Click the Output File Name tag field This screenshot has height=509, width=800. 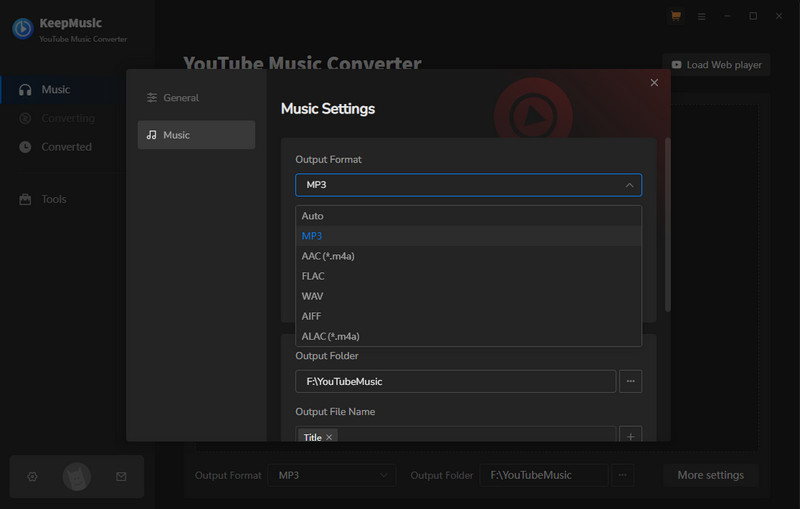click(456, 436)
